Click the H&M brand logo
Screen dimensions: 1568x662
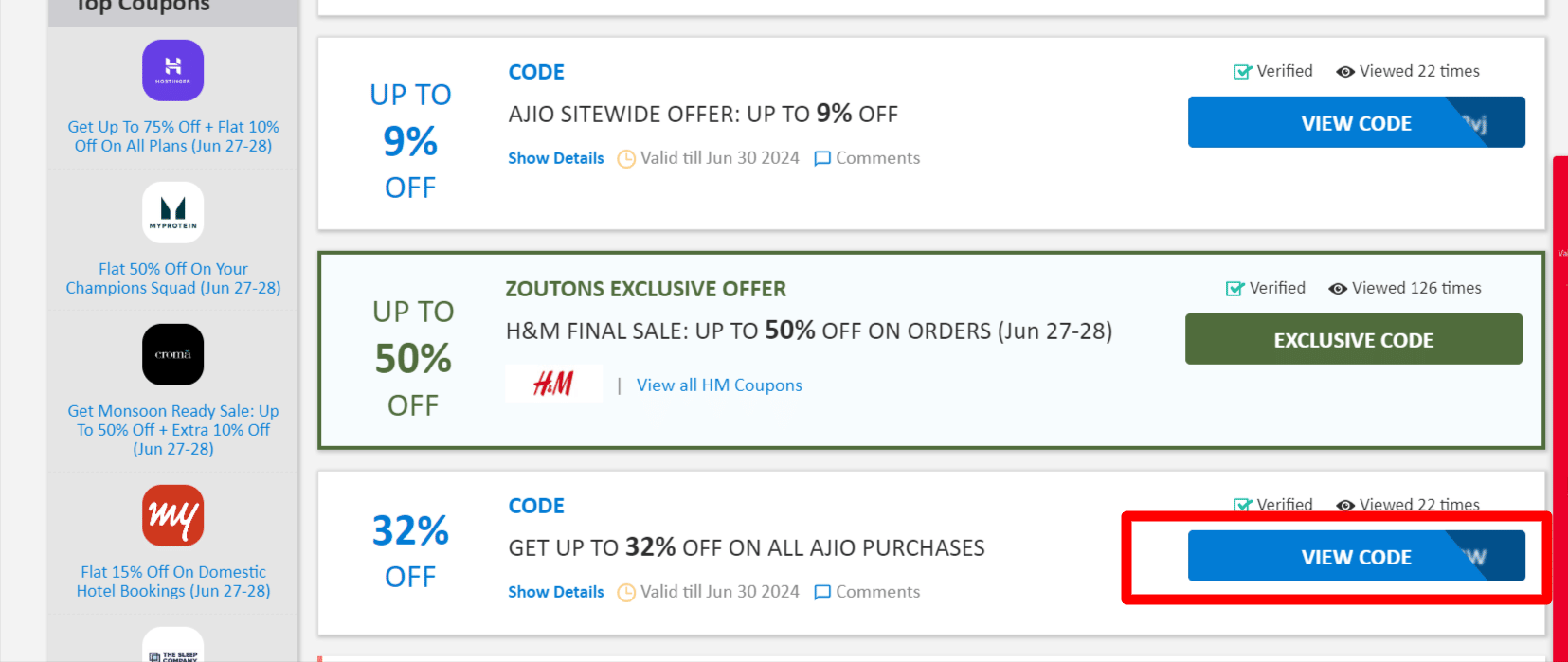point(553,384)
